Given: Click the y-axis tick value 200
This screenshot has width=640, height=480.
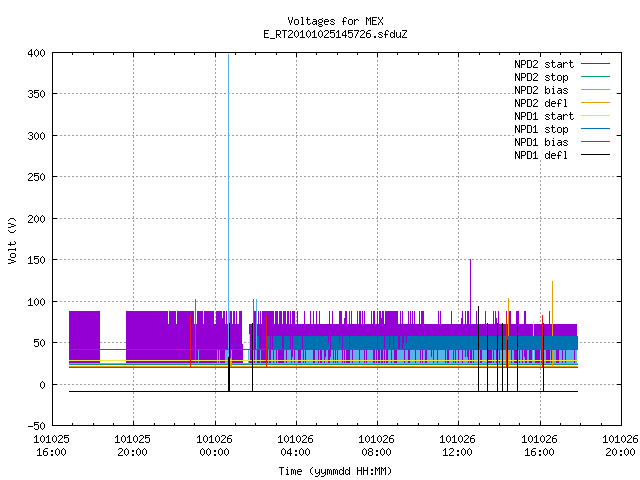Looking at the screenshot, I should [x=36, y=219].
